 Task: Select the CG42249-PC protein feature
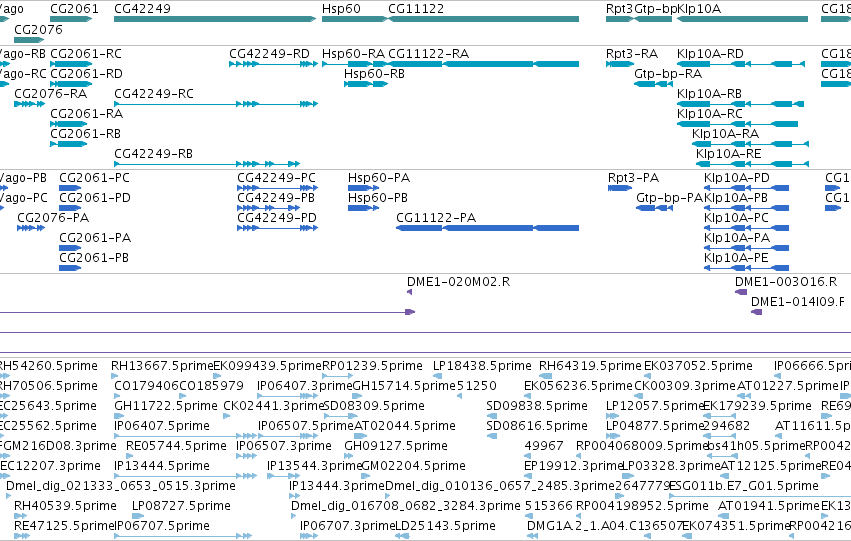(x=277, y=188)
